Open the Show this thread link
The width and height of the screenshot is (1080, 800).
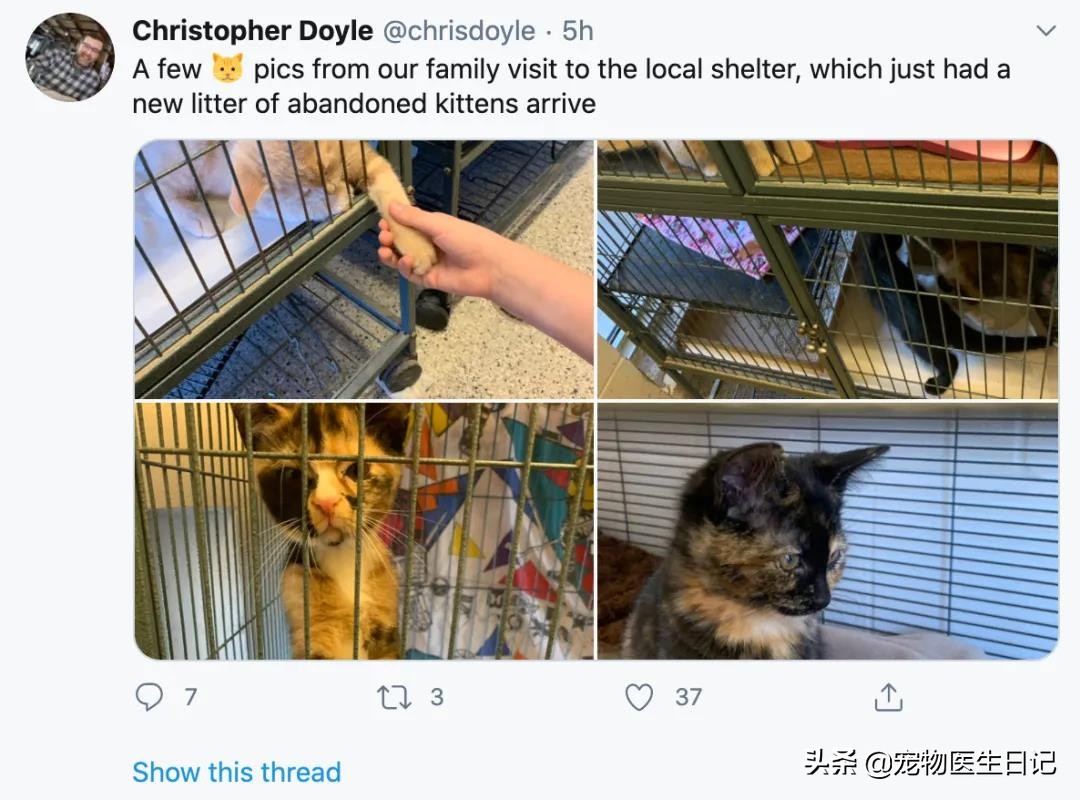(236, 772)
